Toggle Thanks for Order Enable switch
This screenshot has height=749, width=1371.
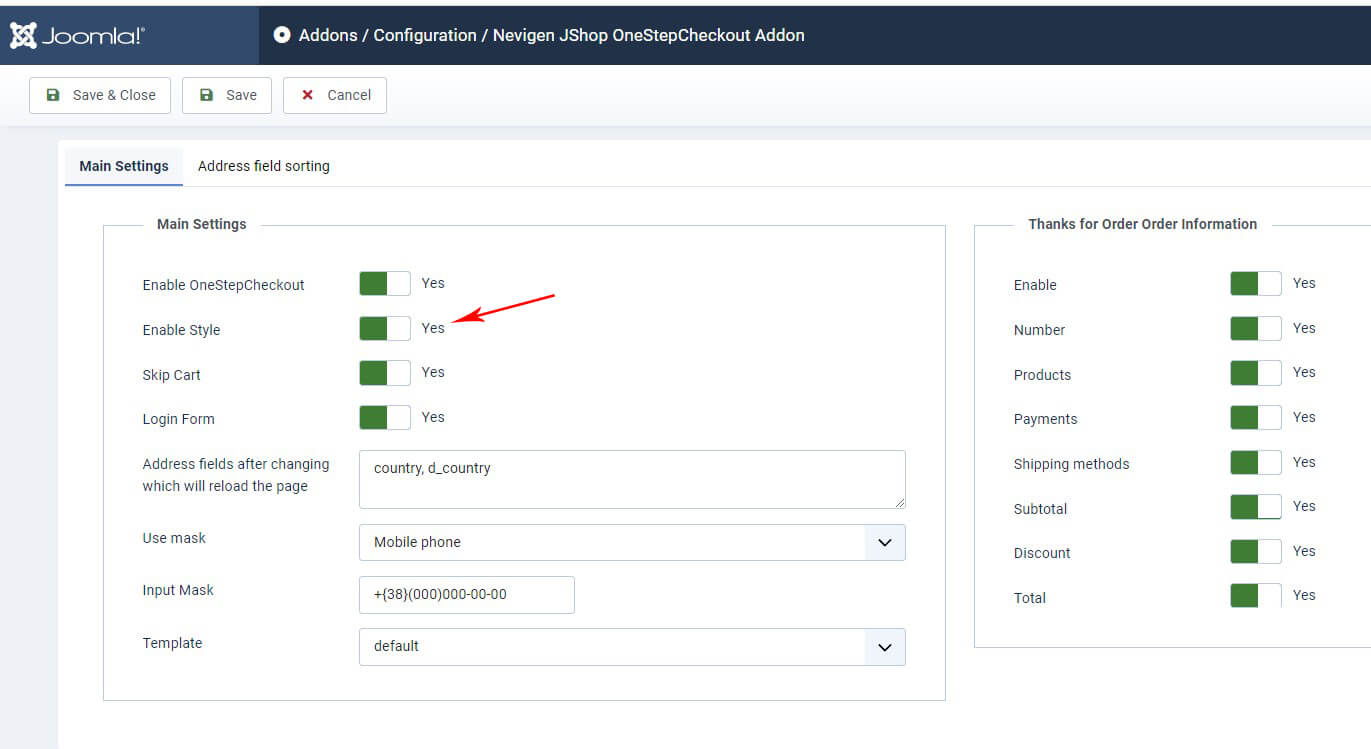1255,284
